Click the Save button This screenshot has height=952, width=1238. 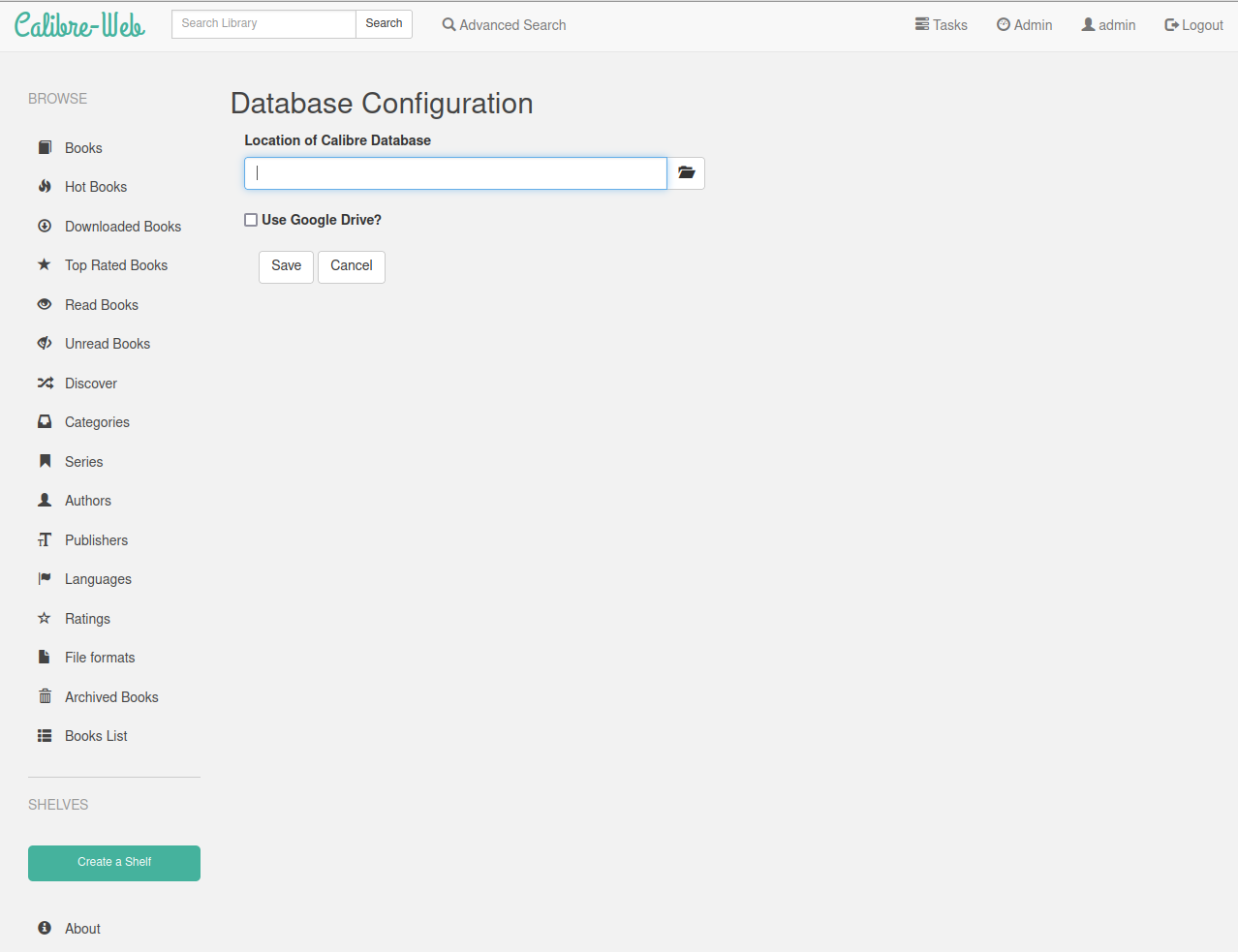(286, 266)
